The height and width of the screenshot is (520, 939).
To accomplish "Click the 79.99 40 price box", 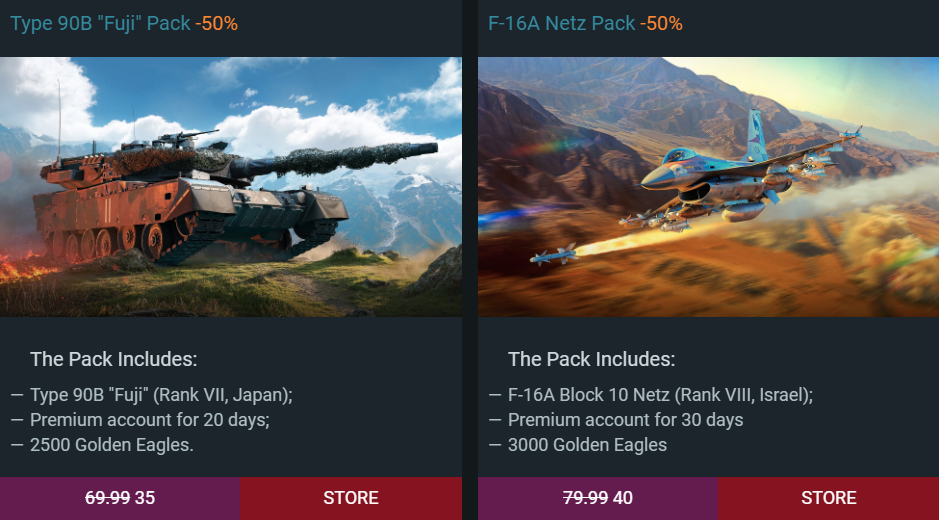I will pyautogui.click(x=598, y=498).
